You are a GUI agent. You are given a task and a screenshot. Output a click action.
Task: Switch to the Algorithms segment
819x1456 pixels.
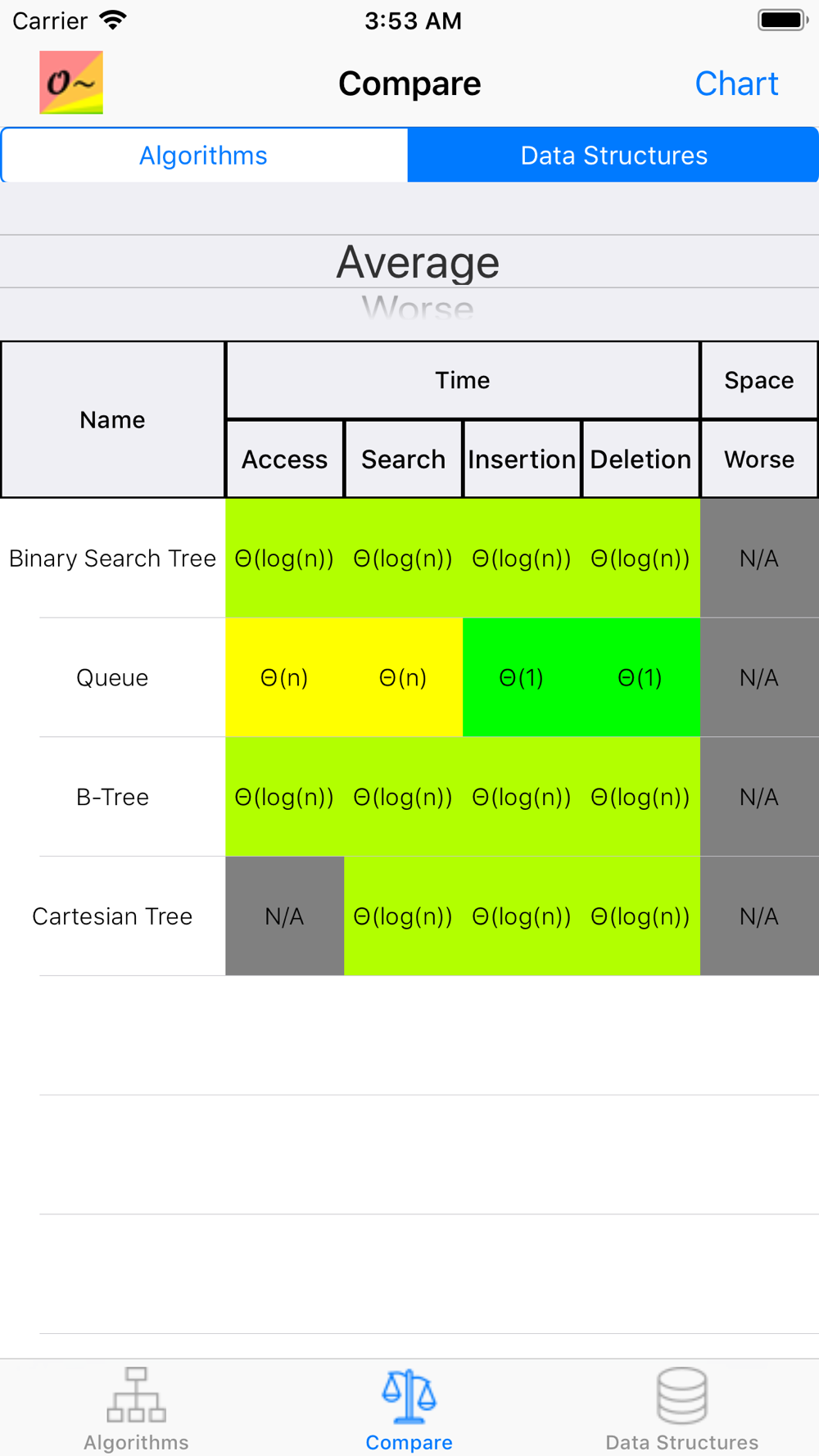pyautogui.click(x=204, y=155)
